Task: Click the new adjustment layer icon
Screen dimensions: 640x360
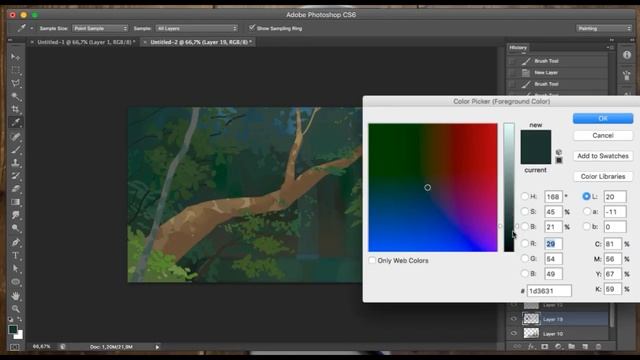Action: [x=558, y=347]
